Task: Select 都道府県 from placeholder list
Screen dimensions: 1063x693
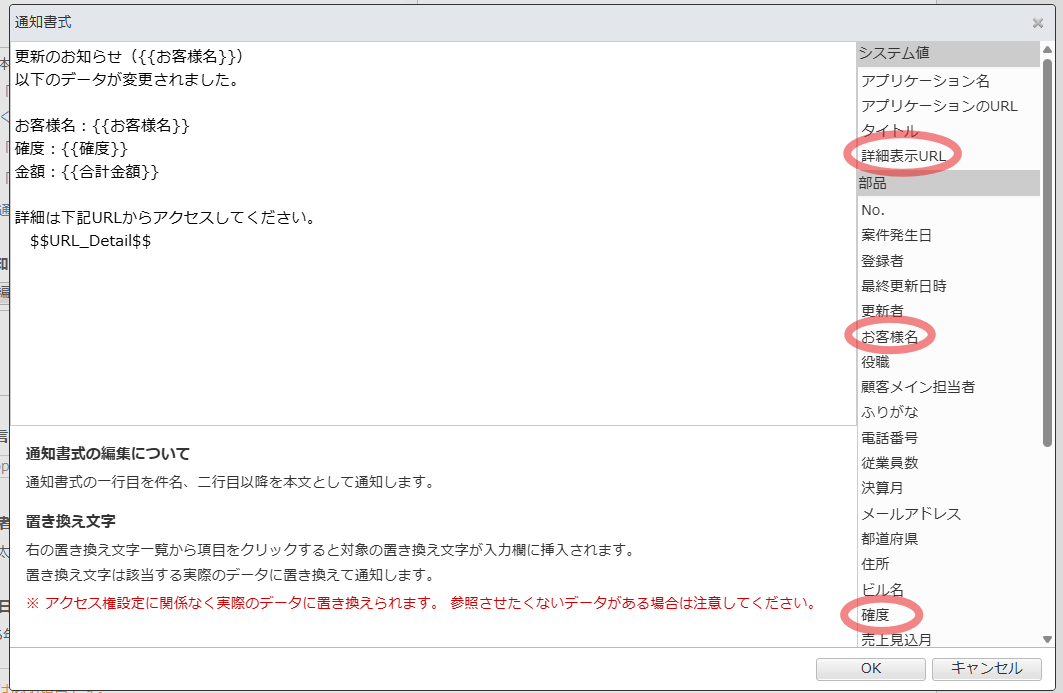Action: tap(889, 539)
